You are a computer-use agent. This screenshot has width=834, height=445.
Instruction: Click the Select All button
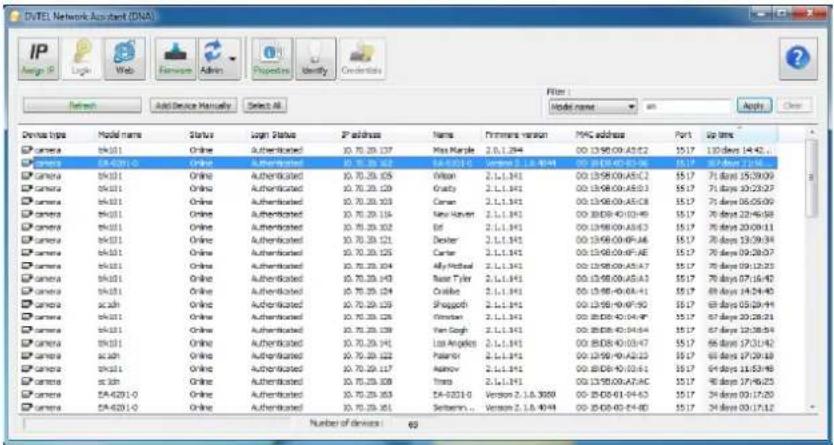pos(264,105)
